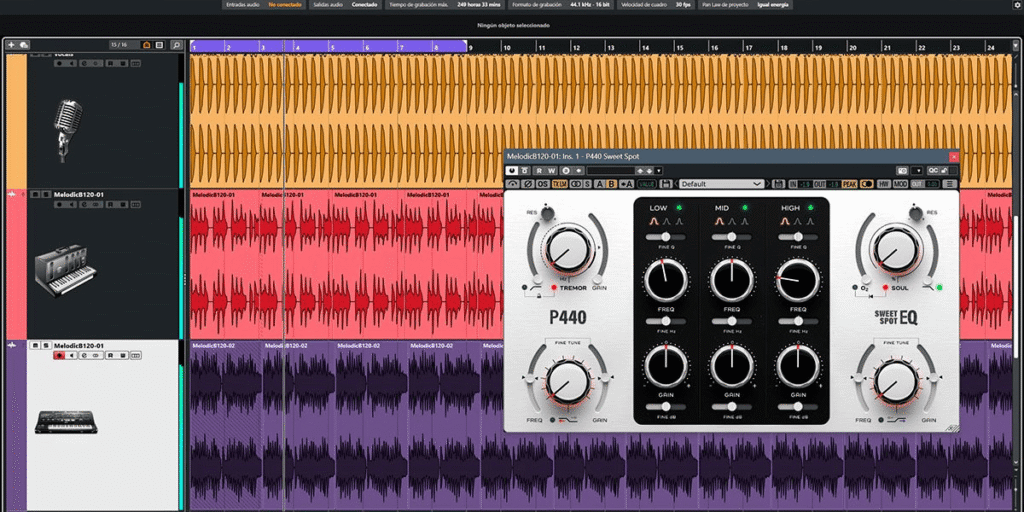The image size is (1024, 512).
Task: Open Pan Law de proyecto setting
Action: (744, 5)
